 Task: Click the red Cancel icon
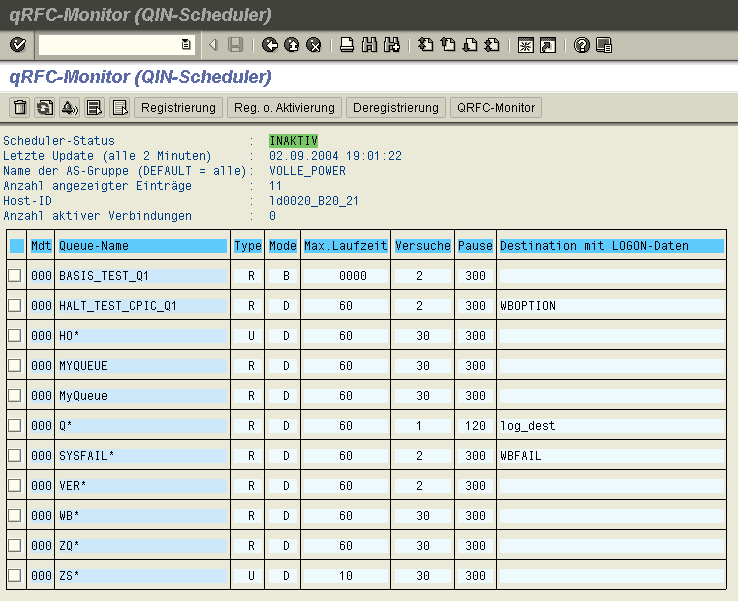coord(313,45)
